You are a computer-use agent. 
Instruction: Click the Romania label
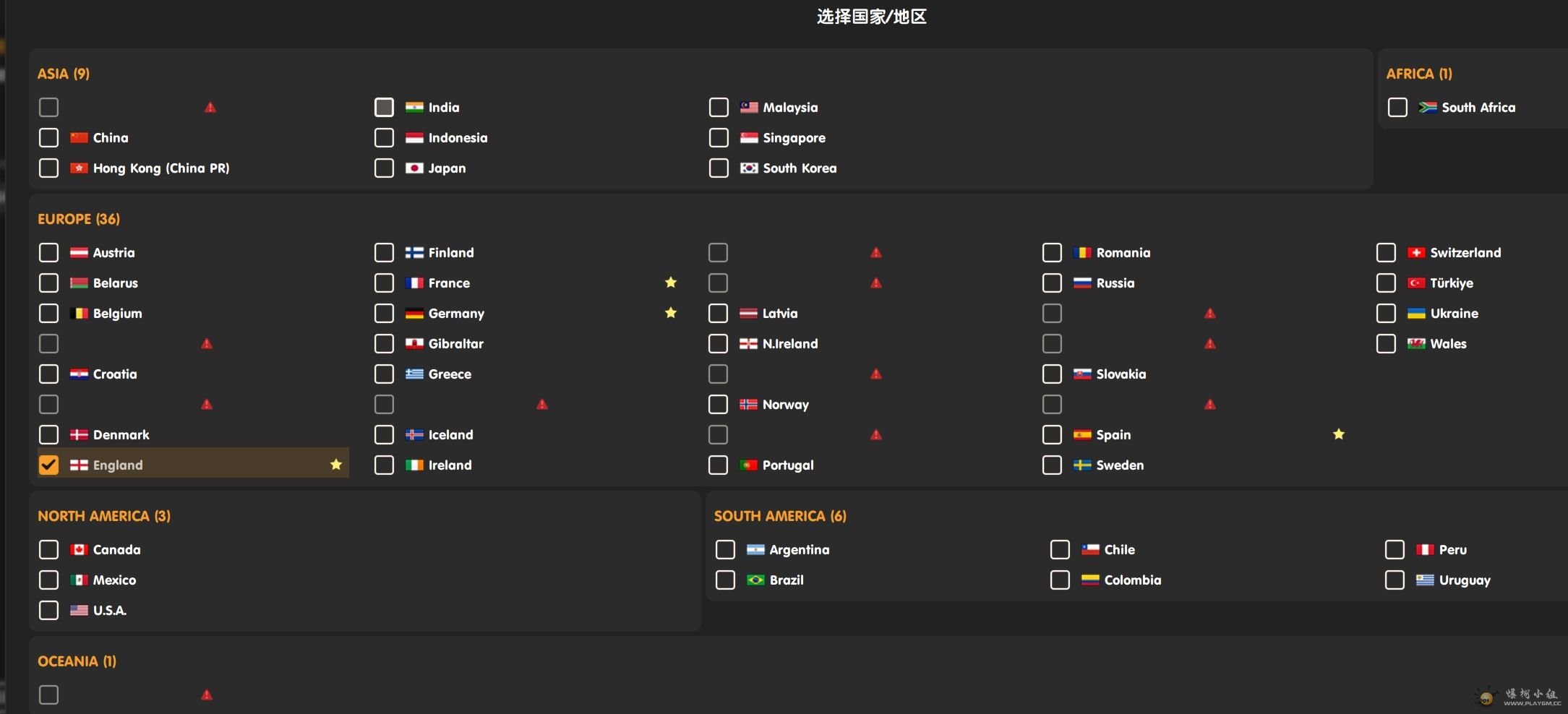[1123, 252]
